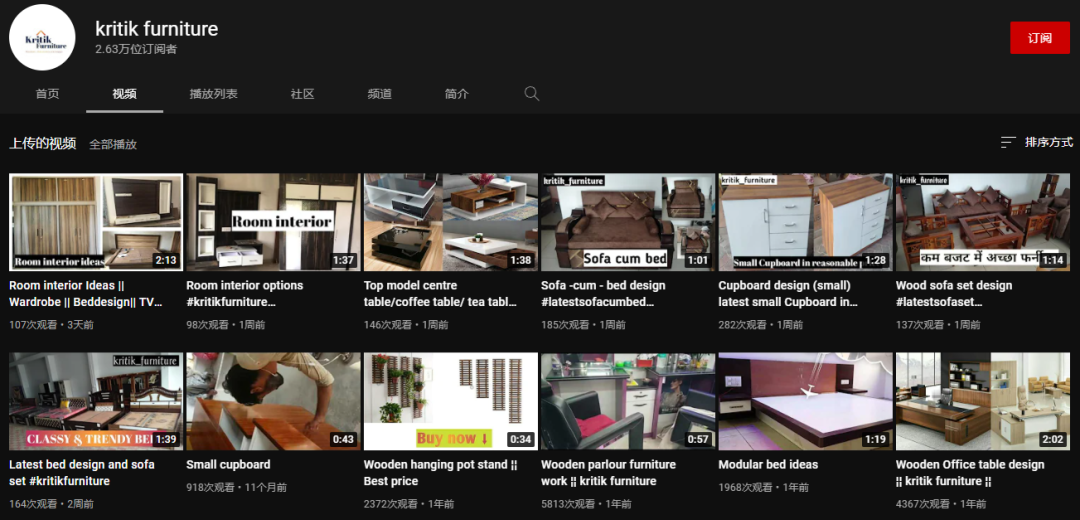Open the 简介 about tab
1080x520 pixels.
click(457, 94)
